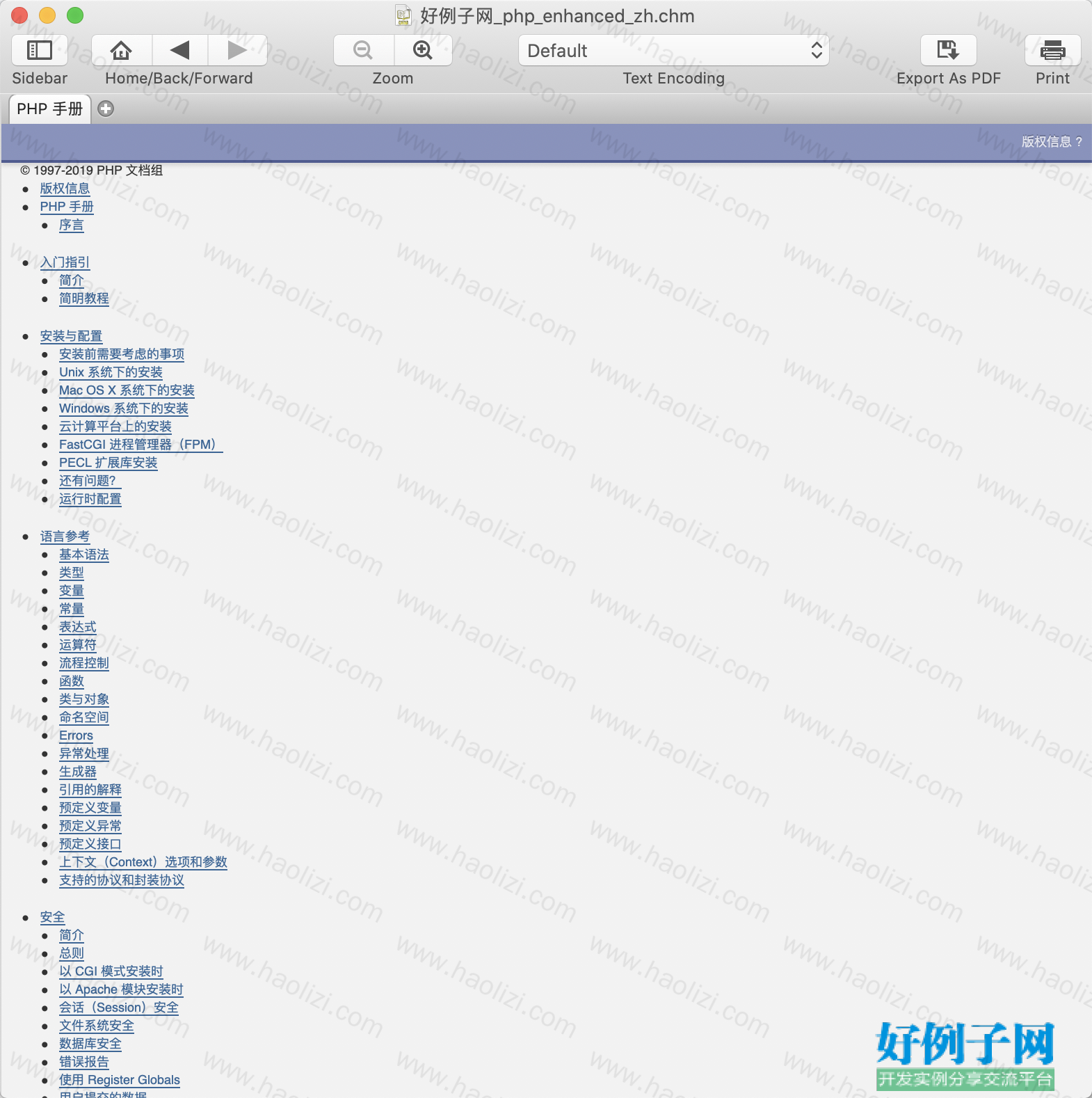This screenshot has width=1092, height=1098.
Task: Open FastCGI 进程管理器（FPM）
Action: pyautogui.click(x=140, y=445)
